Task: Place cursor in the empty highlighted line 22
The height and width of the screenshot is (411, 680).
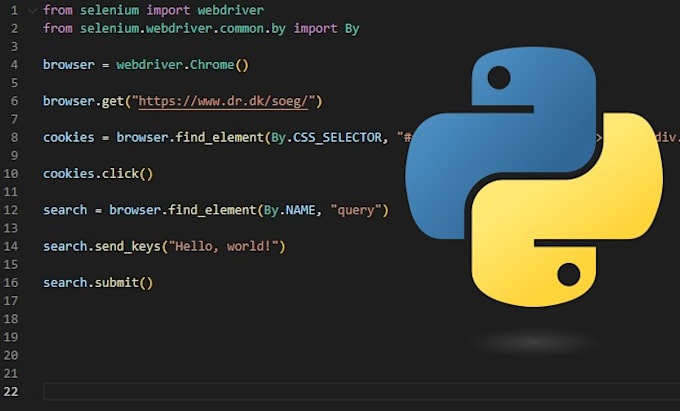Action: coord(361,391)
